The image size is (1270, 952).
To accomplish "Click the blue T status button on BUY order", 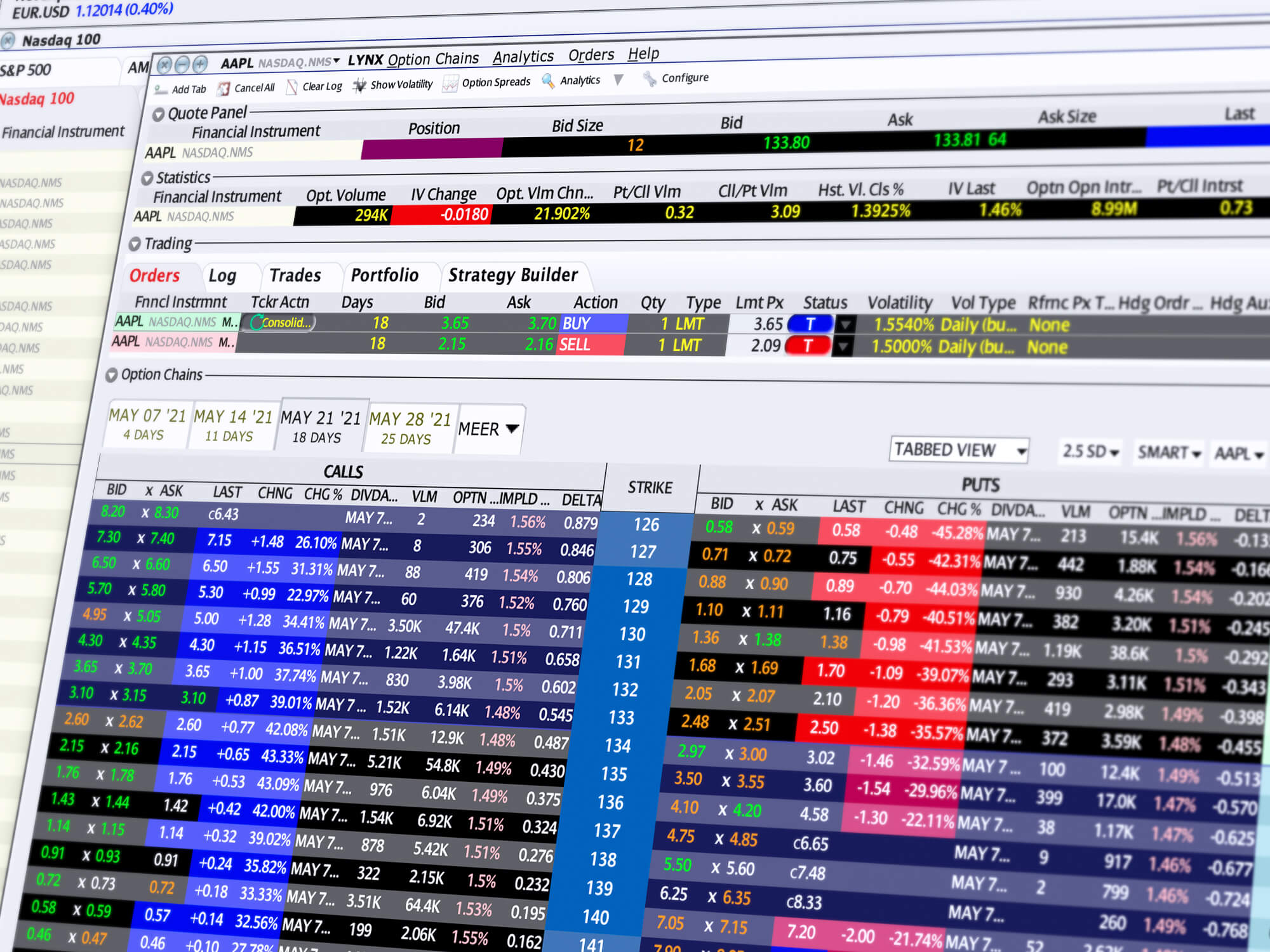I will pyautogui.click(x=810, y=324).
